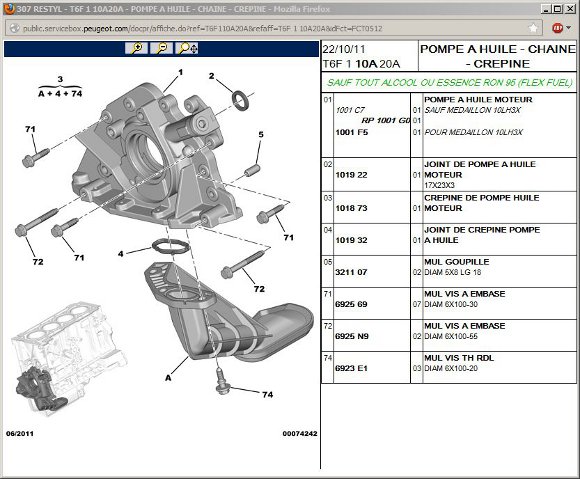Select part number 1001 C7
The height and width of the screenshot is (479, 580).
(350, 110)
